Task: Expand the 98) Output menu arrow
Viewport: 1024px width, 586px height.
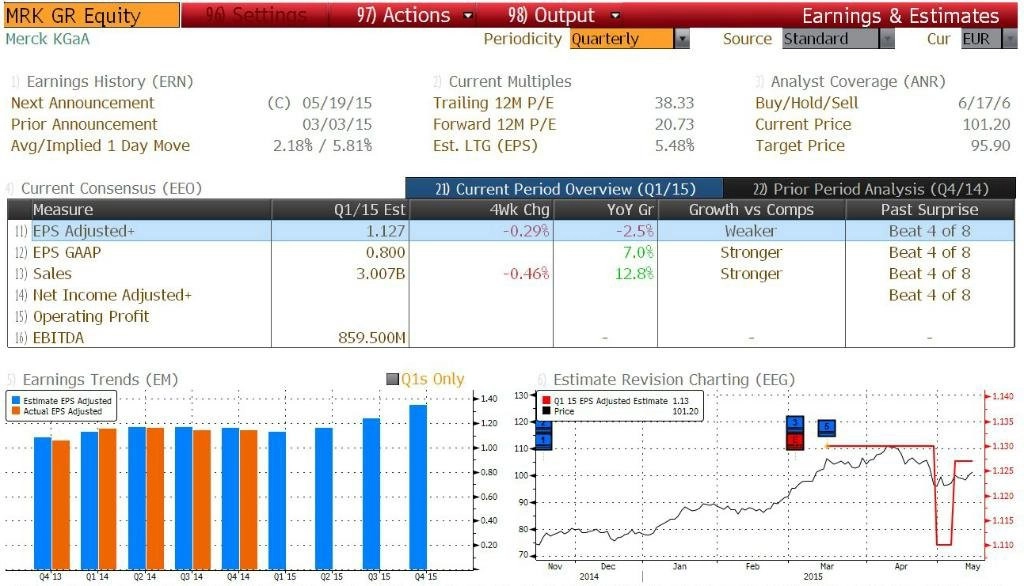Action: click(615, 16)
